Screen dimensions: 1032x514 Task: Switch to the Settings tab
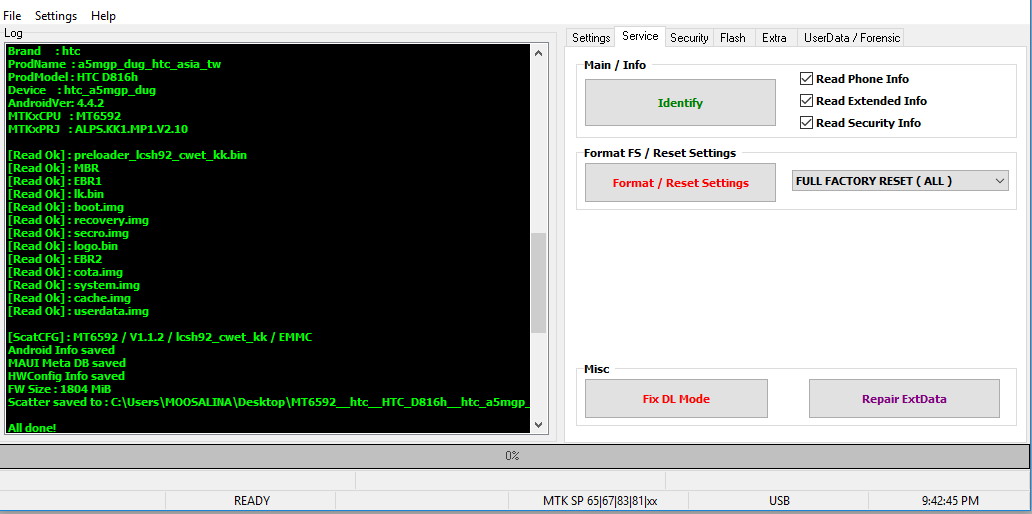[x=591, y=38]
